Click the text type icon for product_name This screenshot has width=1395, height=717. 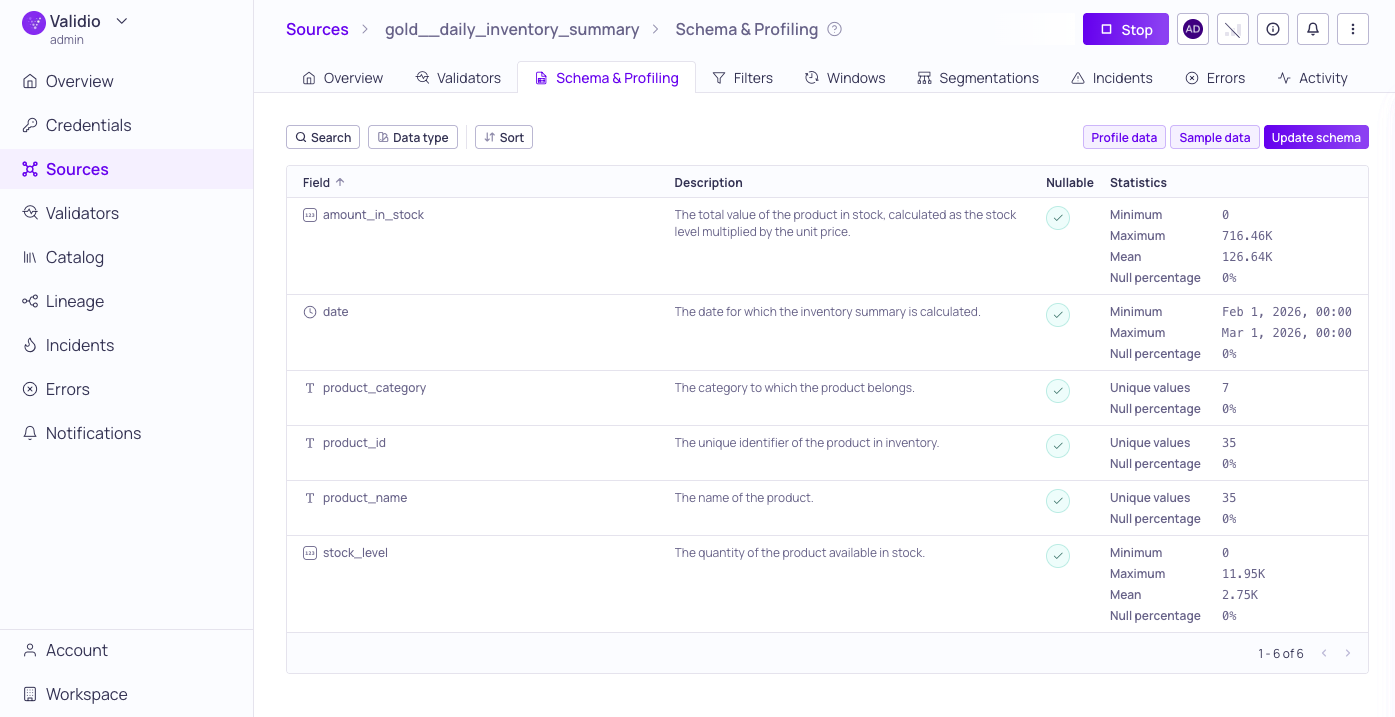coord(310,498)
